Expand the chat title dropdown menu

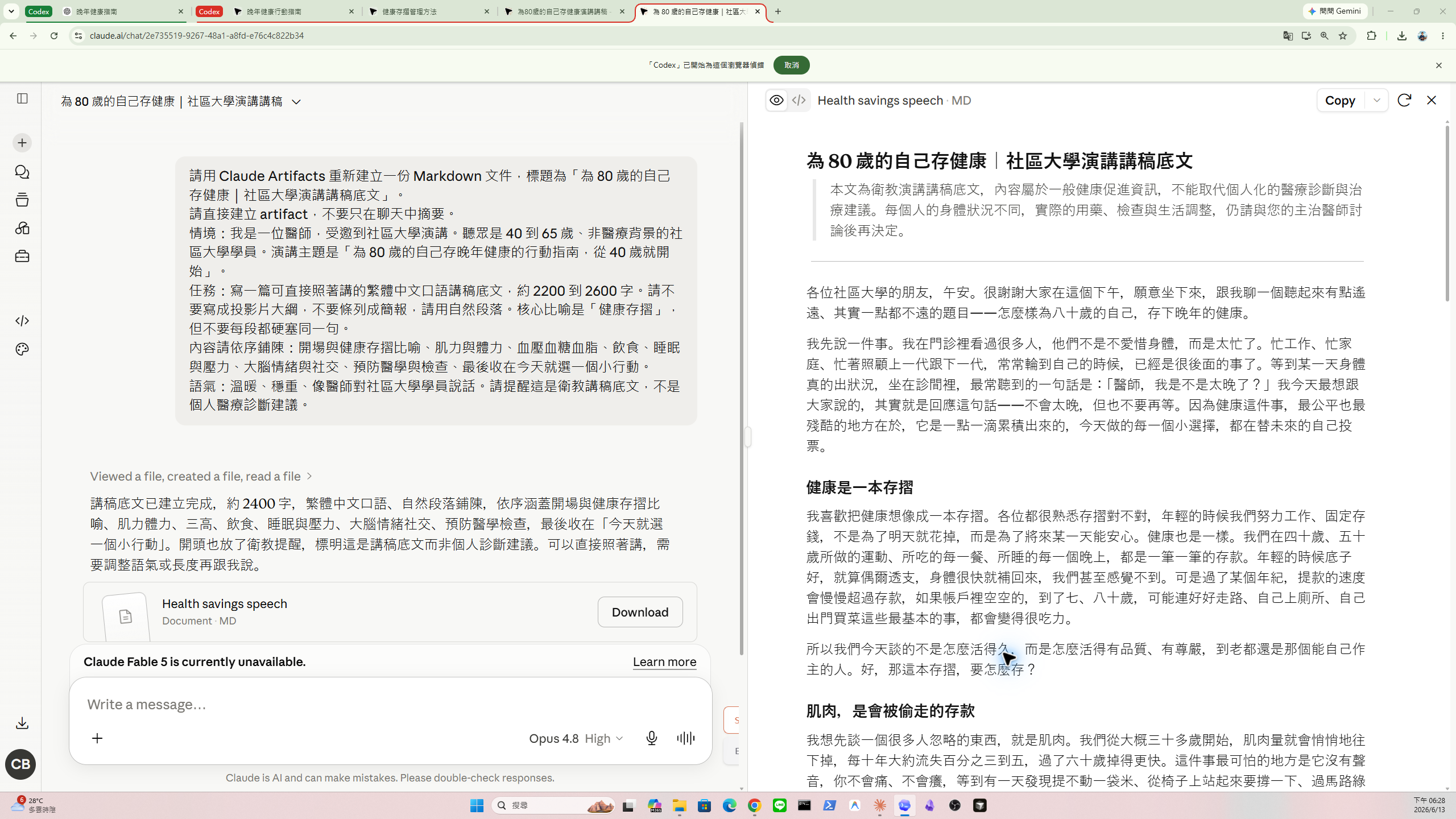point(296,102)
